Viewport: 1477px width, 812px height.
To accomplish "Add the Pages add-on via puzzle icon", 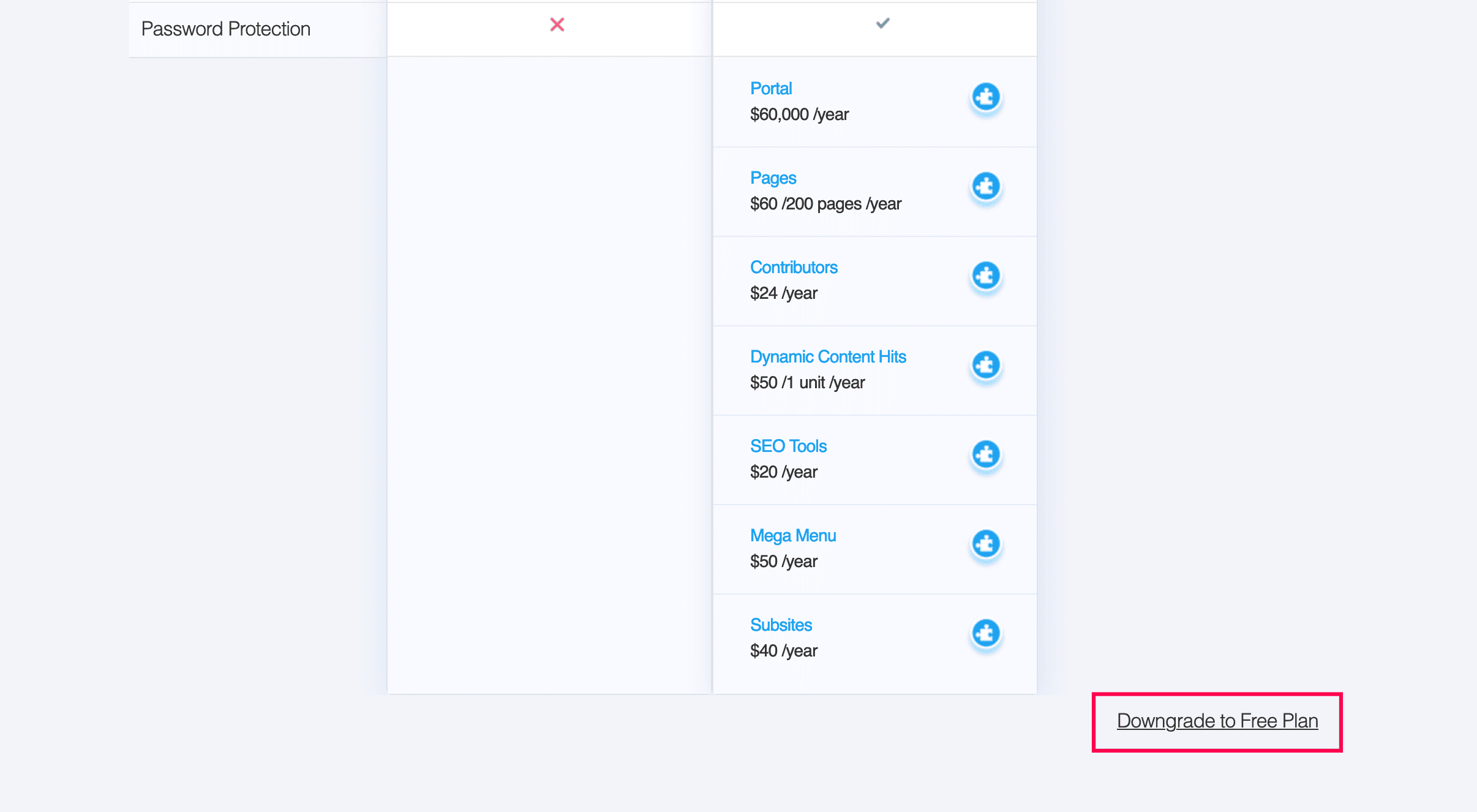I will tap(985, 186).
